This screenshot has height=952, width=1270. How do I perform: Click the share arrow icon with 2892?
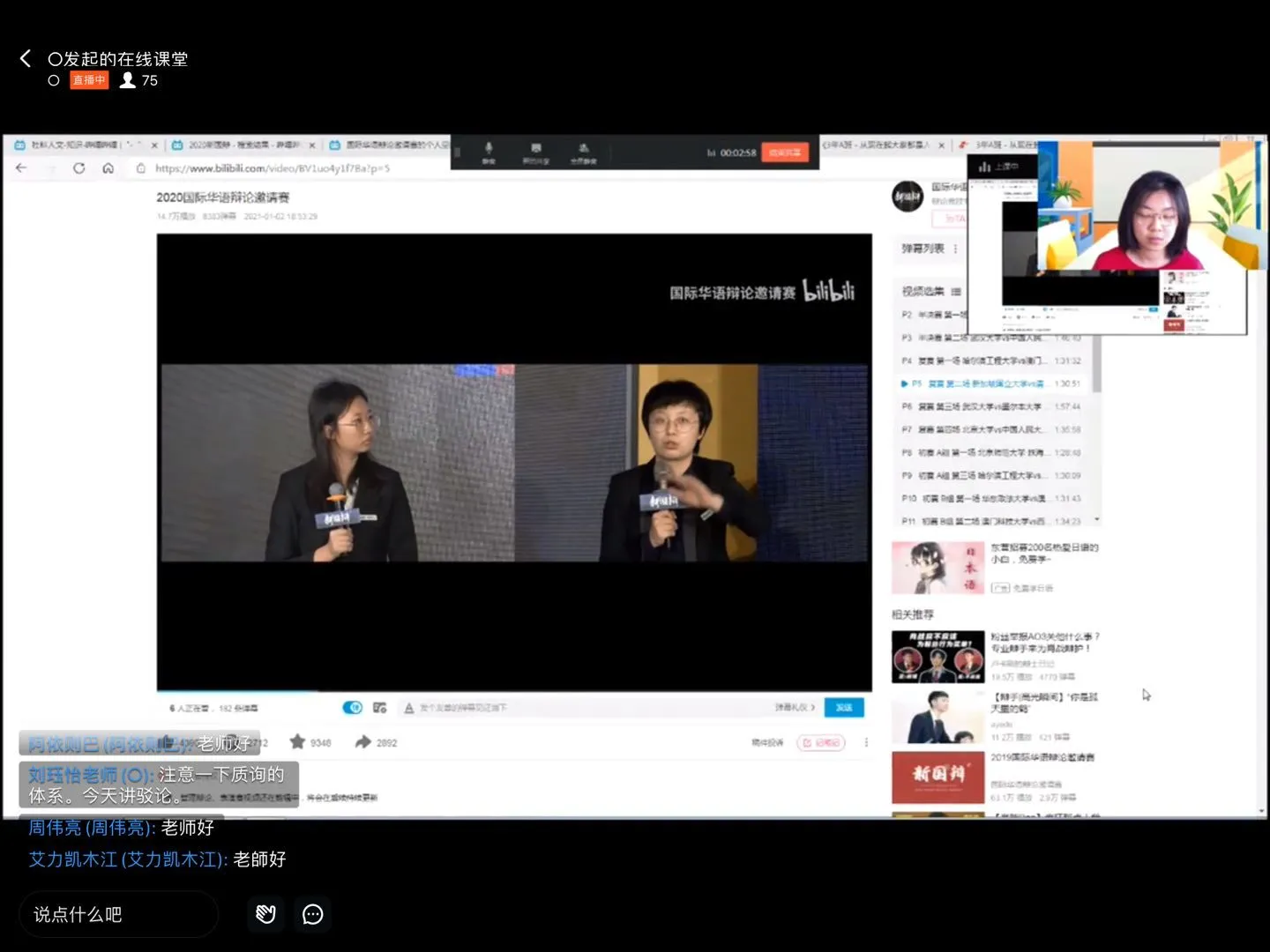pos(363,742)
